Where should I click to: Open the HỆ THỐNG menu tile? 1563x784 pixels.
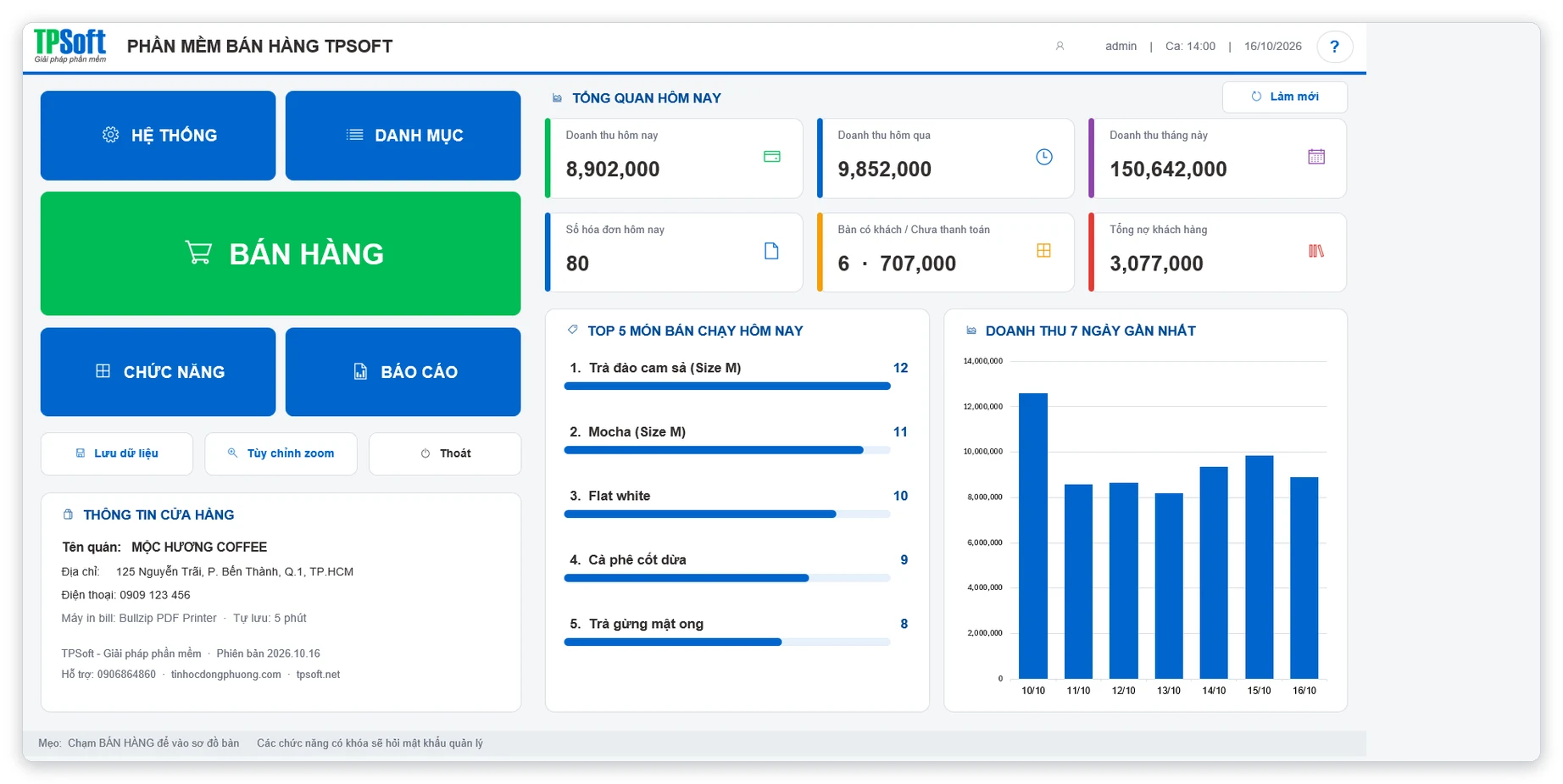pos(158,136)
